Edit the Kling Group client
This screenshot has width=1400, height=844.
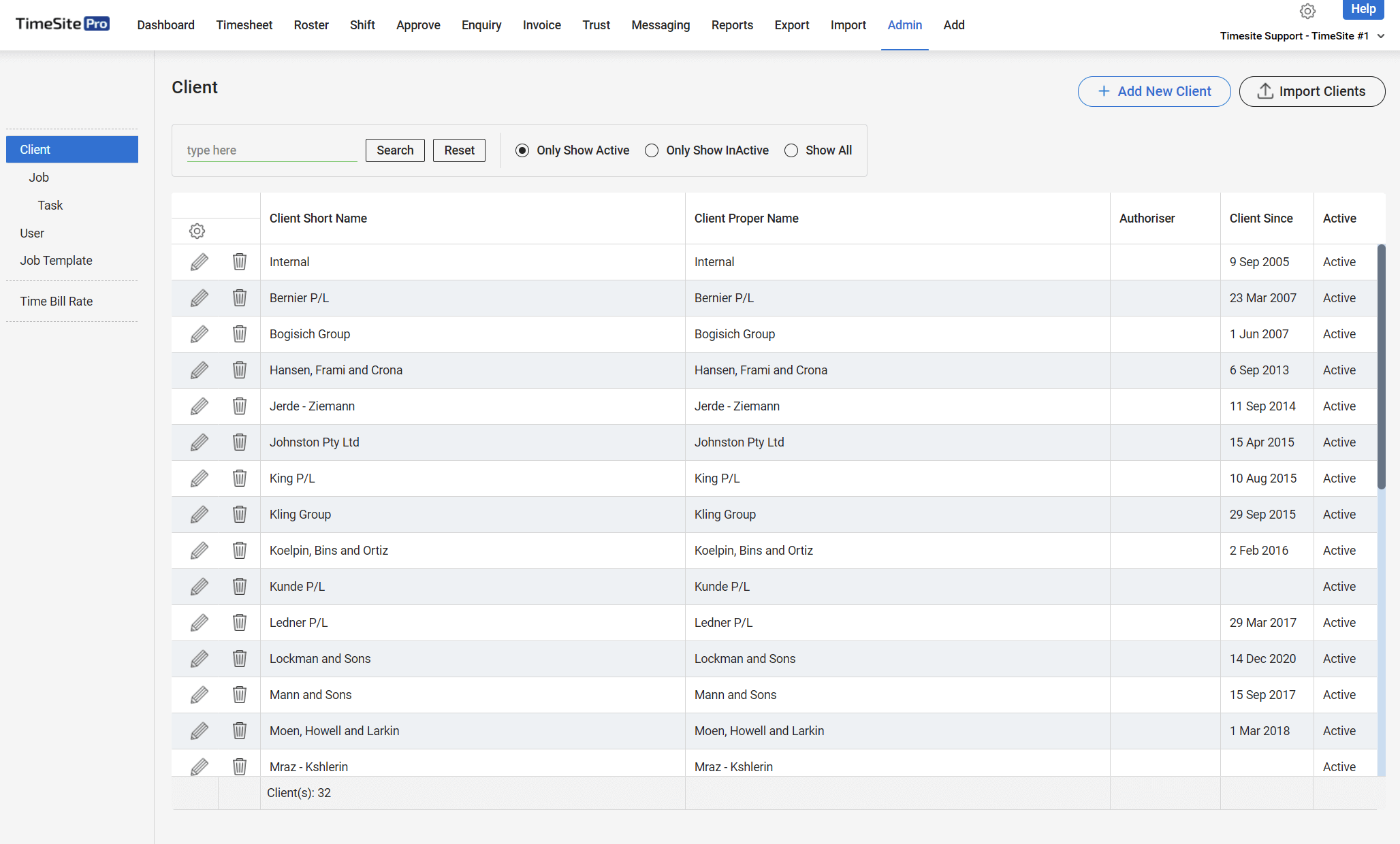pyautogui.click(x=199, y=515)
